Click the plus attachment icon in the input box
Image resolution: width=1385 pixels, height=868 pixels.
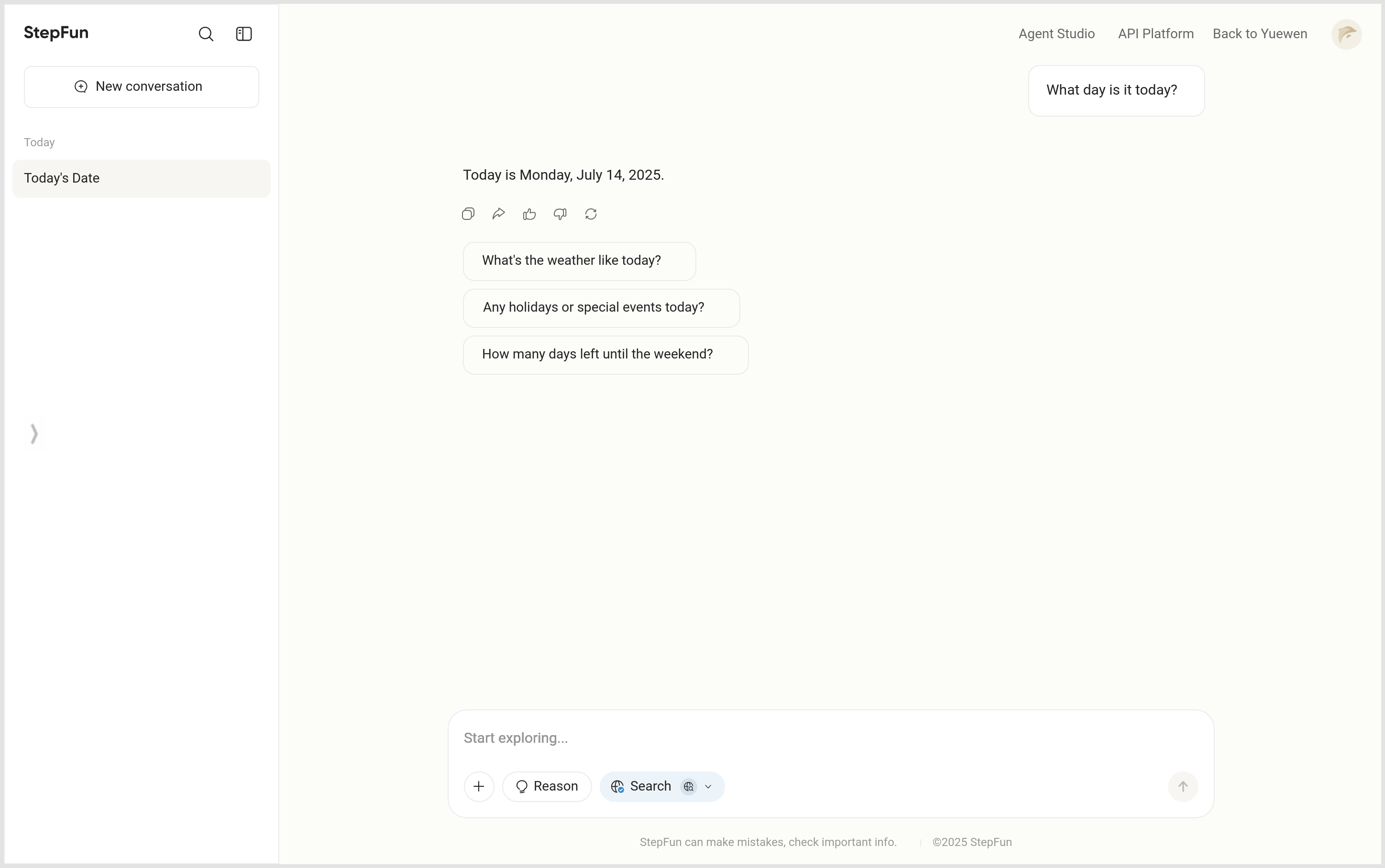point(479,786)
